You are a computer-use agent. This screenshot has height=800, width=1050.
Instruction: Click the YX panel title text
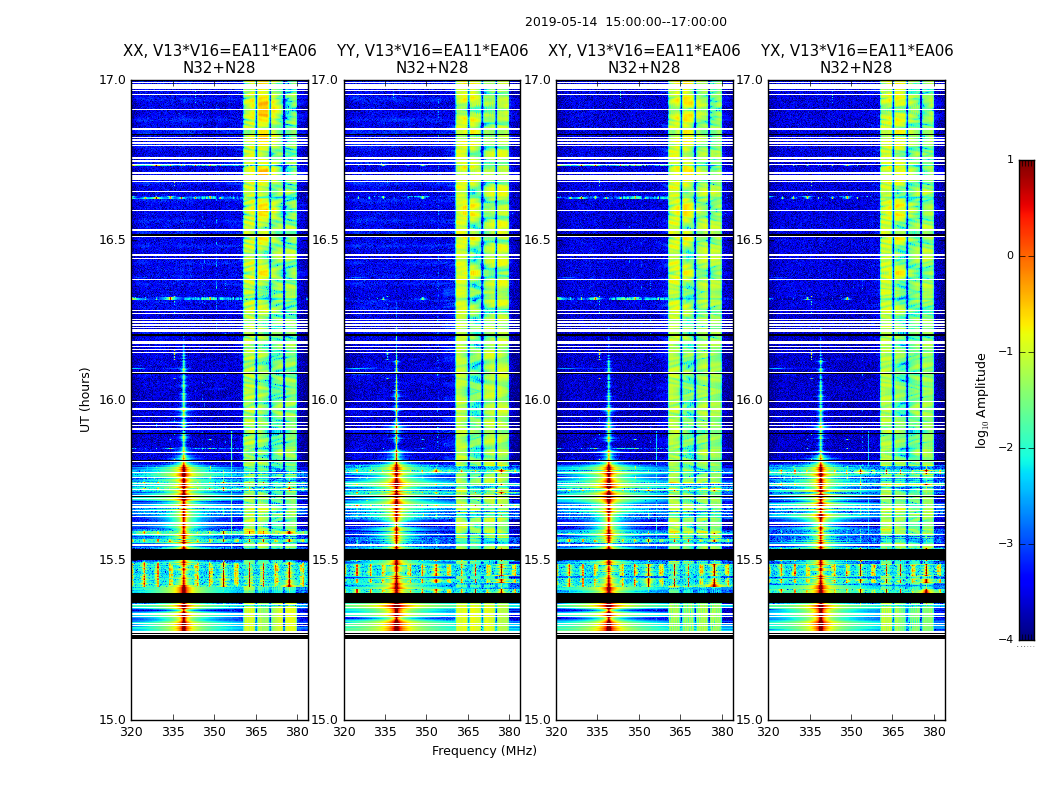pyautogui.click(x=856, y=60)
